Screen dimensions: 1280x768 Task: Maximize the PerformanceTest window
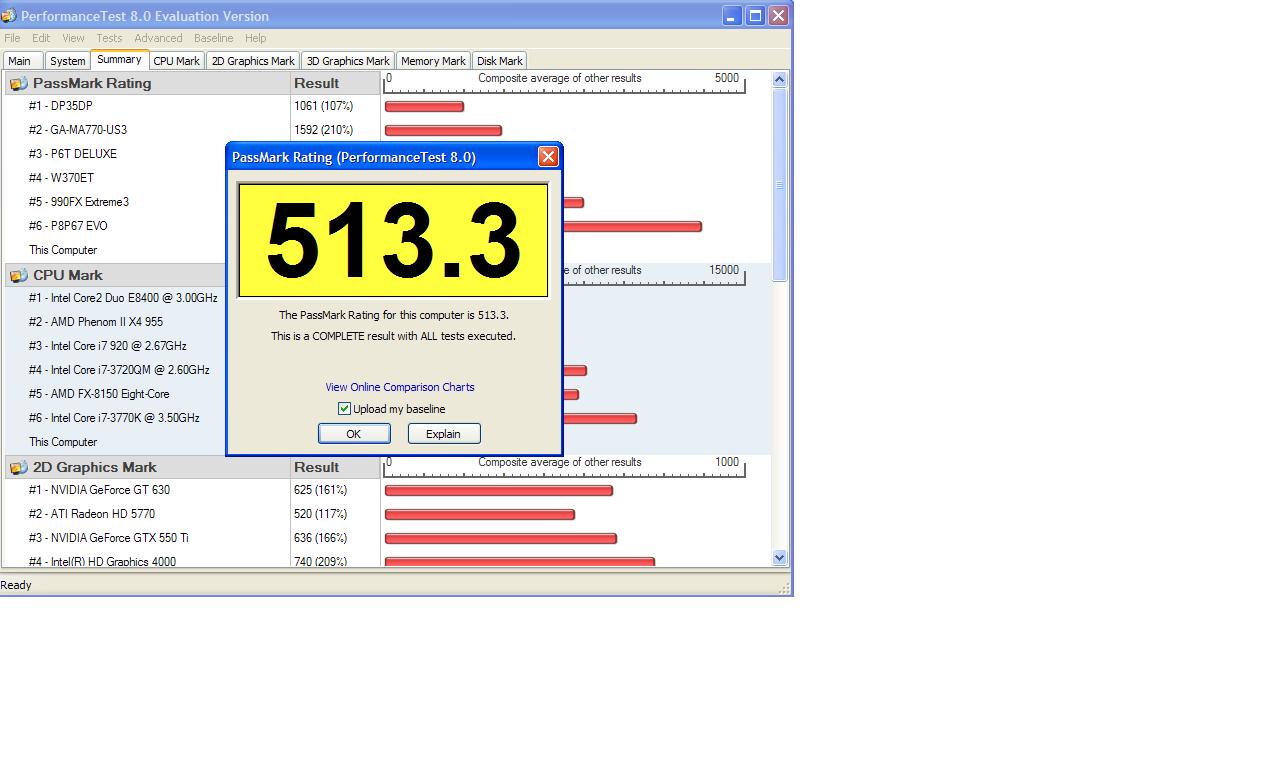(755, 16)
